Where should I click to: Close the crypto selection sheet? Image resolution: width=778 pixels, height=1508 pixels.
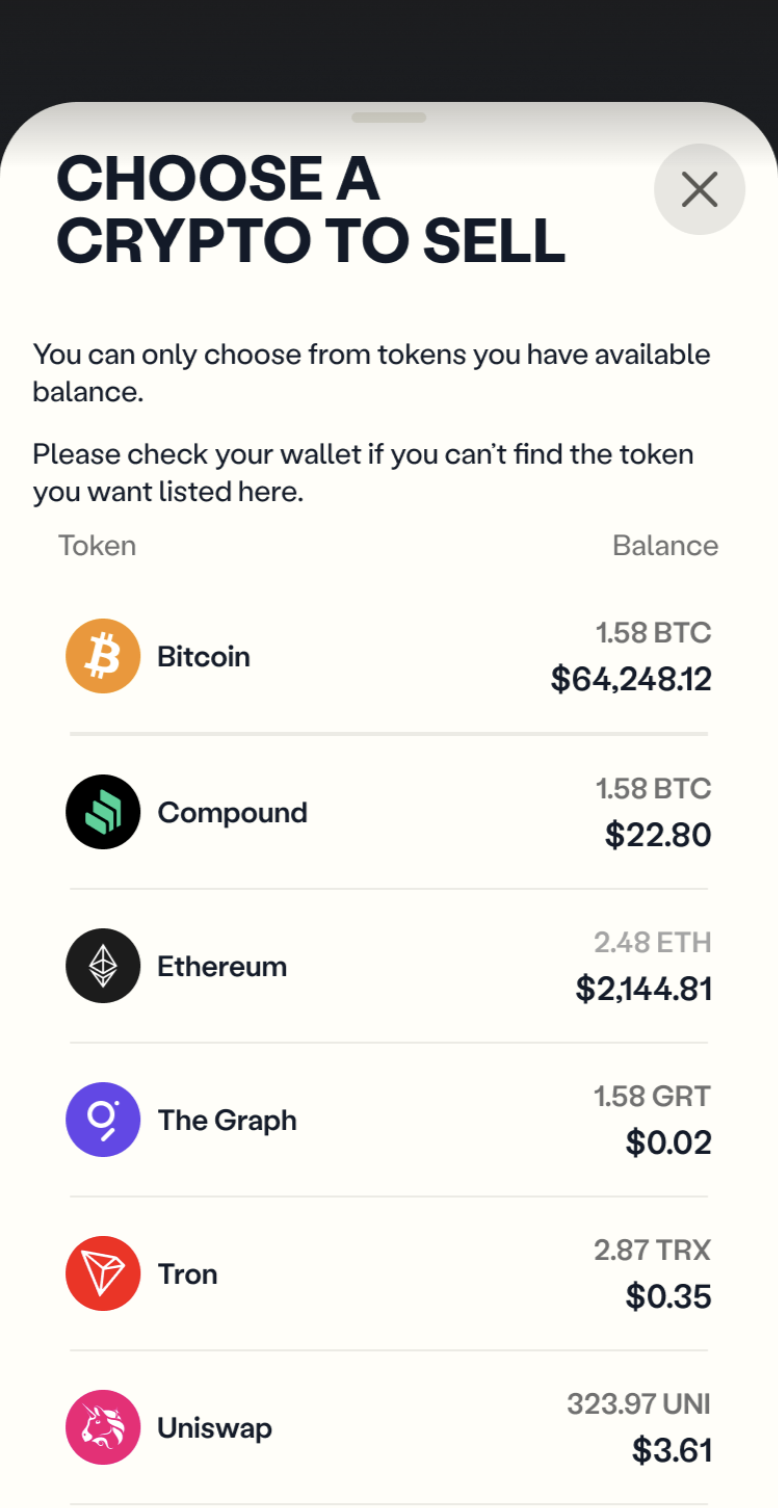699,189
